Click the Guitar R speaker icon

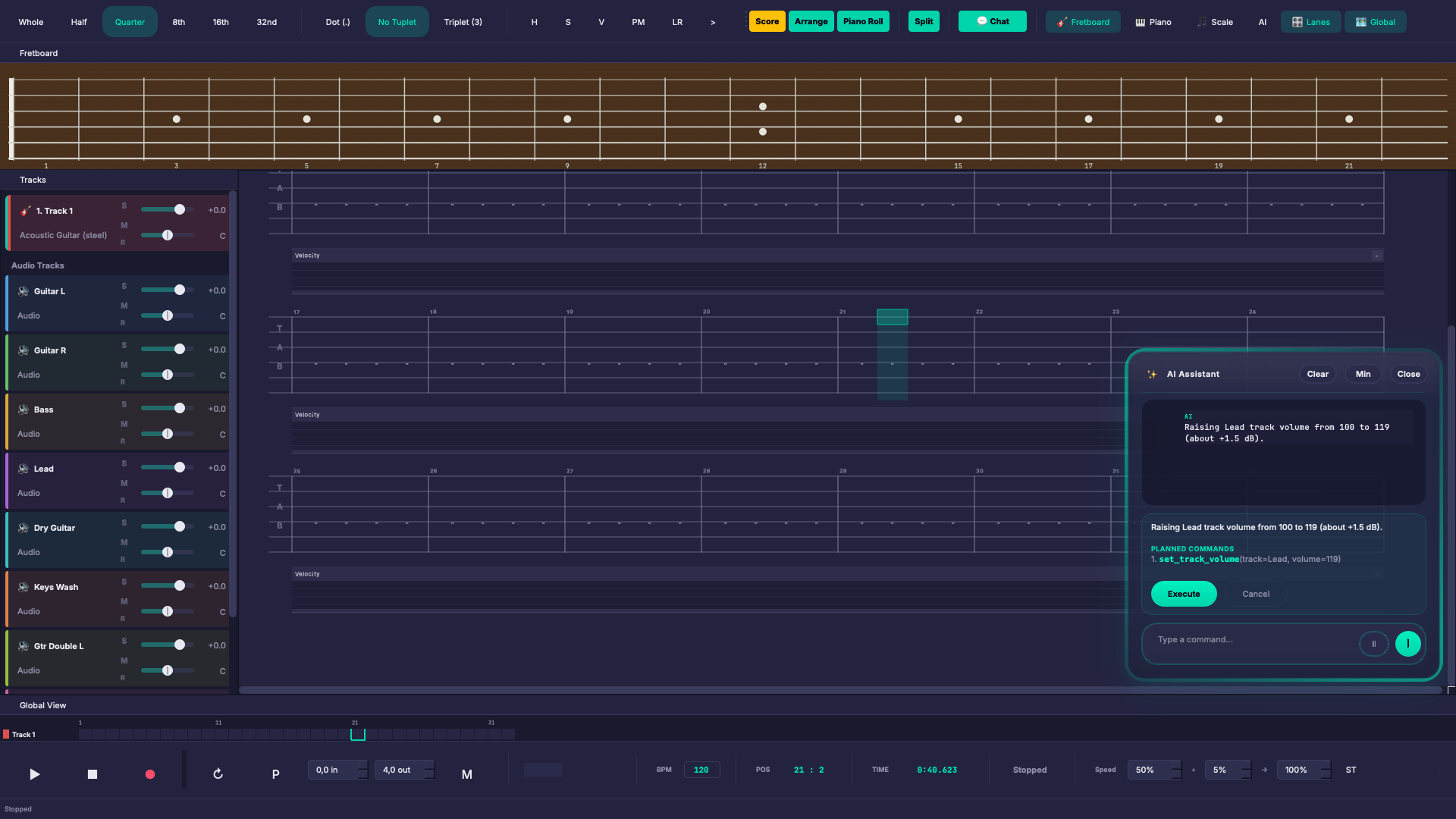pos(24,350)
